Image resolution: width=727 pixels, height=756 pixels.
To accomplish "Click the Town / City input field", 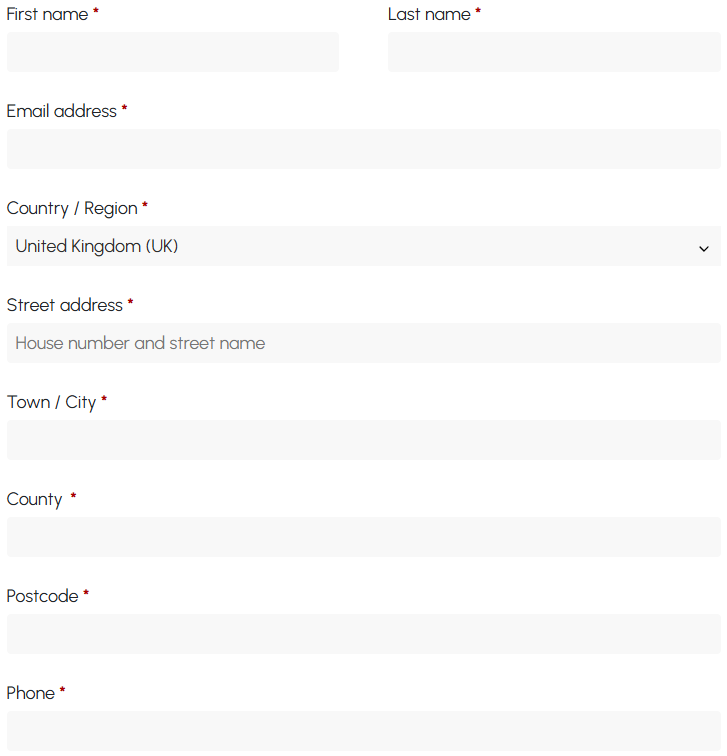I will (363, 440).
